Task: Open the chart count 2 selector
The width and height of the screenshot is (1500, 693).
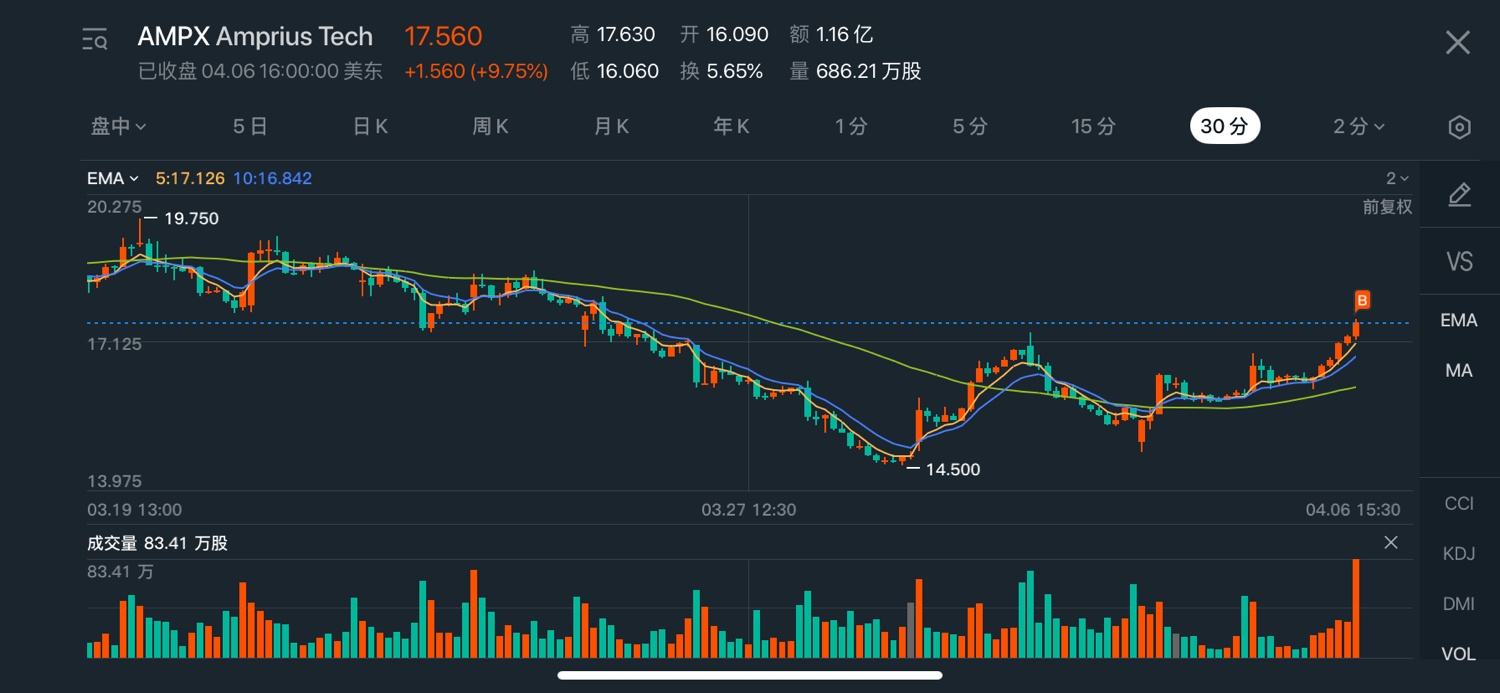Action: coord(1397,179)
